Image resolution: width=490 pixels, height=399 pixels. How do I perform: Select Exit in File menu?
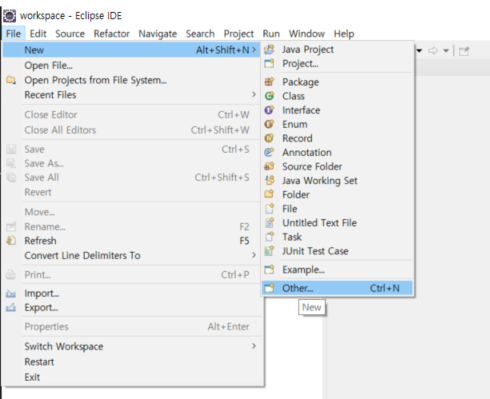coord(131,377)
